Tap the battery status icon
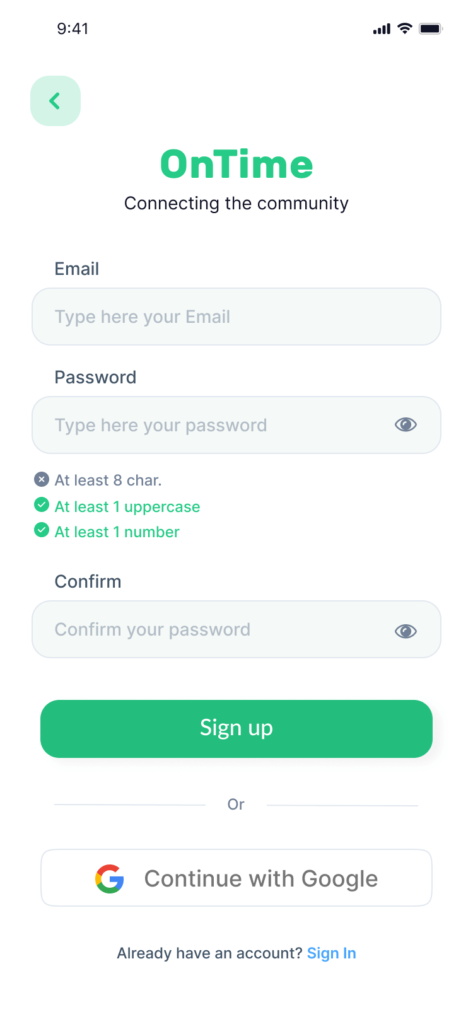The height and width of the screenshot is (1024, 473). [x=431, y=29]
